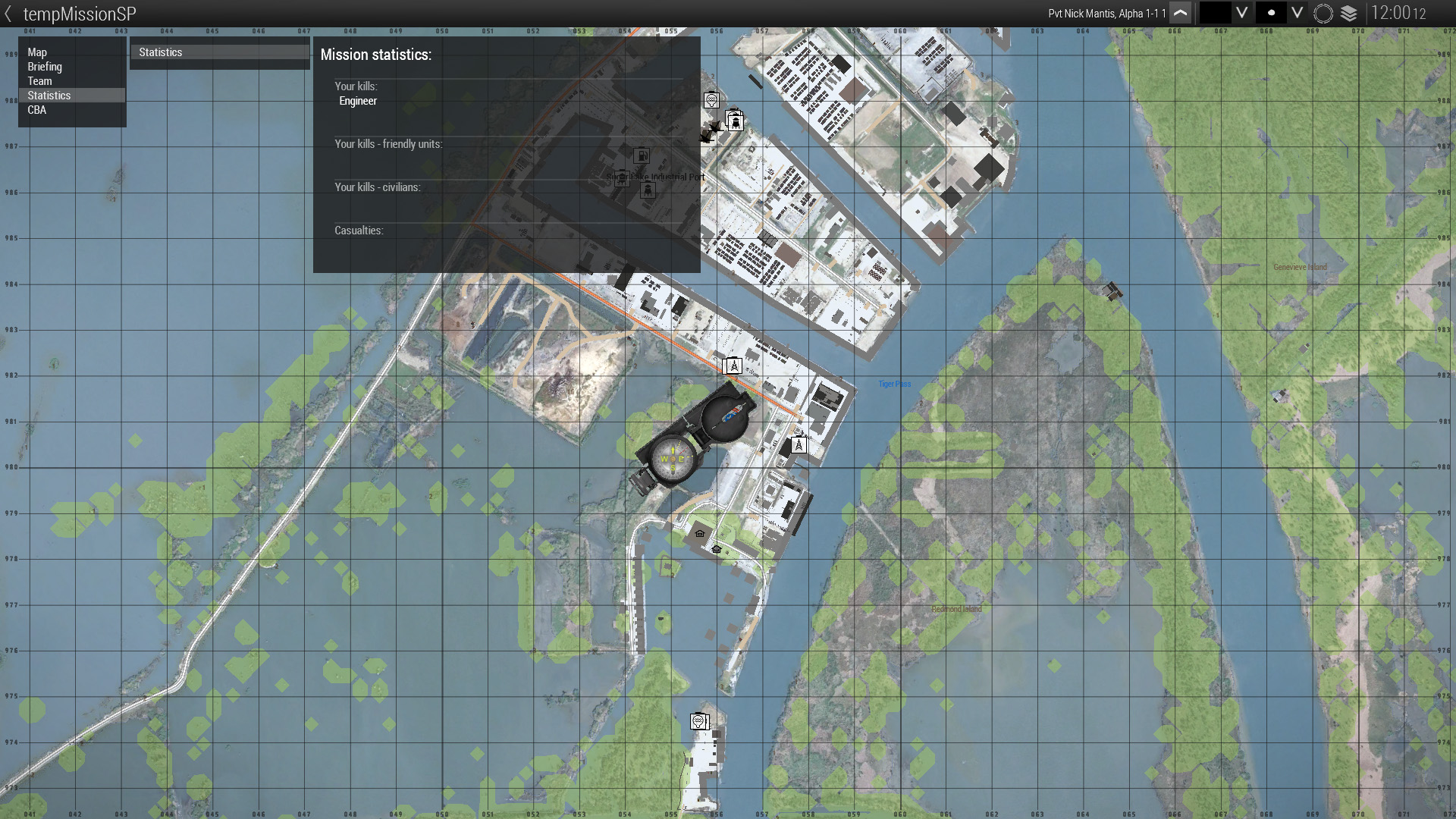Viewport: 1456px width, 819px height.
Task: Click the black marker color swatch
Action: click(x=1215, y=13)
